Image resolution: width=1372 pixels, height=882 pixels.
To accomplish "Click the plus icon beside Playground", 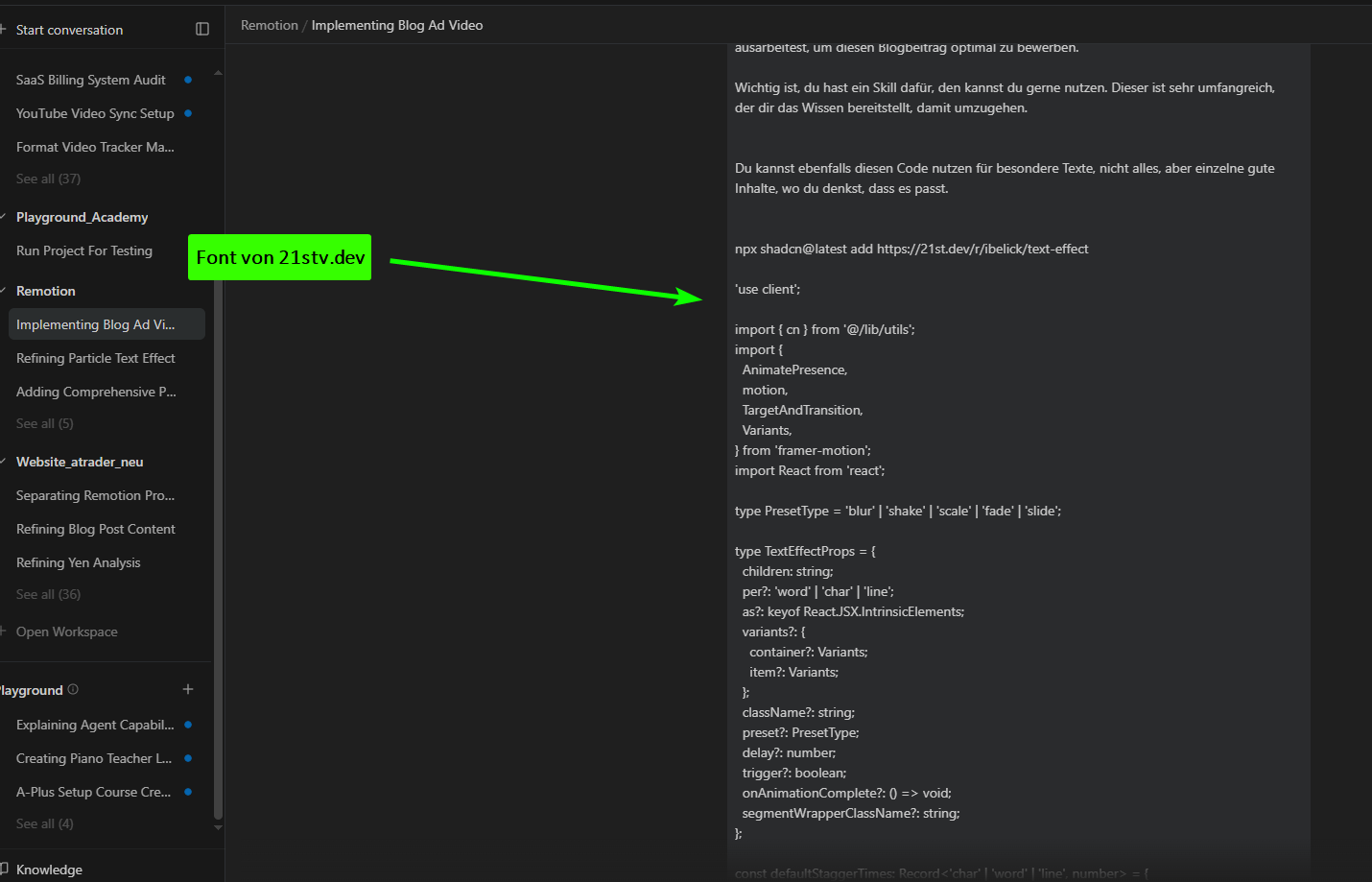I will click(188, 689).
